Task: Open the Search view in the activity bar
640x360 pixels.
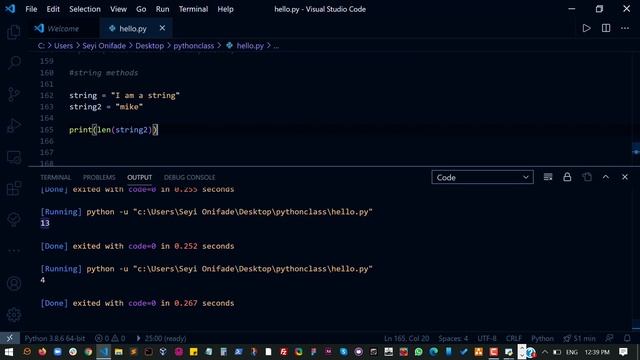Action: pyautogui.click(x=14, y=63)
